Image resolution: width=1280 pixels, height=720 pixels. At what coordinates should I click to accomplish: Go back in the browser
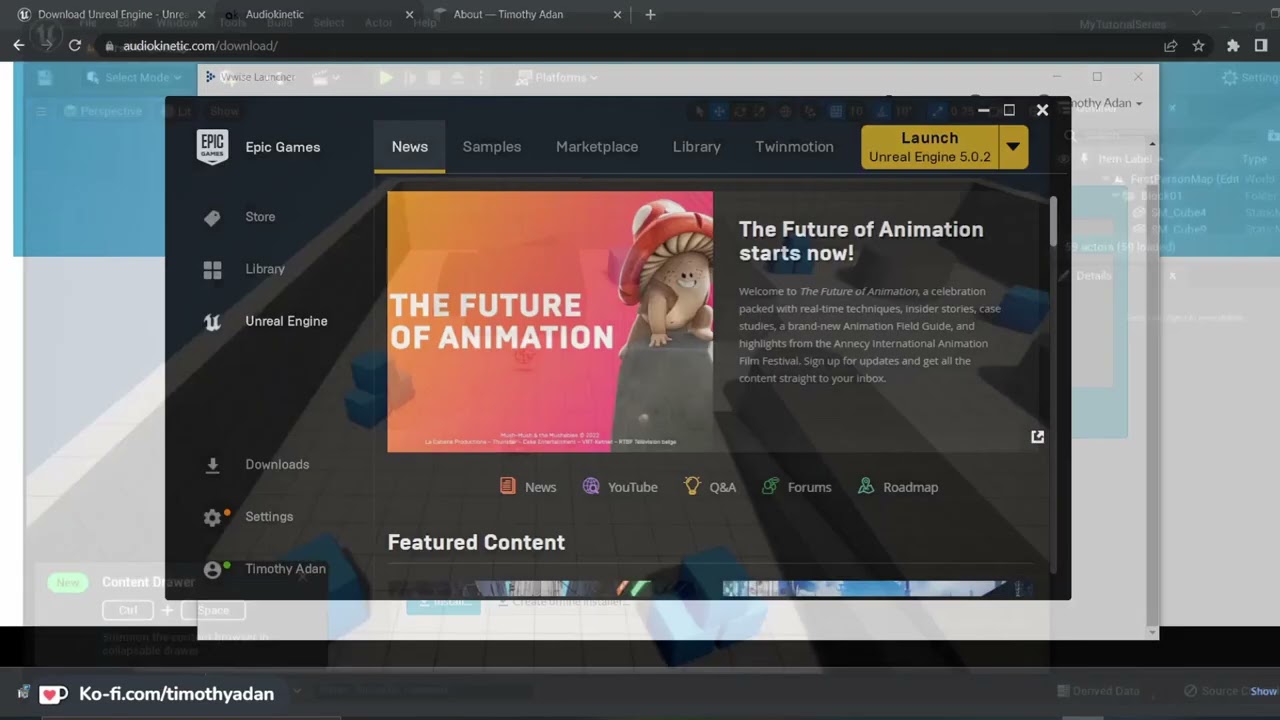tap(19, 45)
